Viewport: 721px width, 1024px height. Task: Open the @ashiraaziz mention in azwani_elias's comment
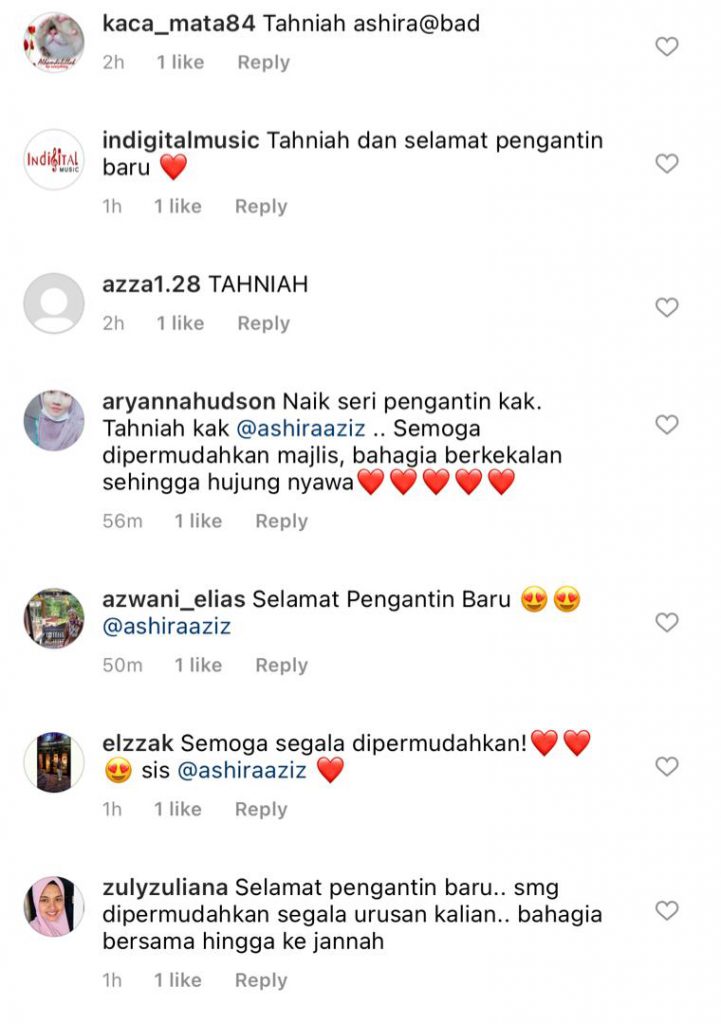167,626
